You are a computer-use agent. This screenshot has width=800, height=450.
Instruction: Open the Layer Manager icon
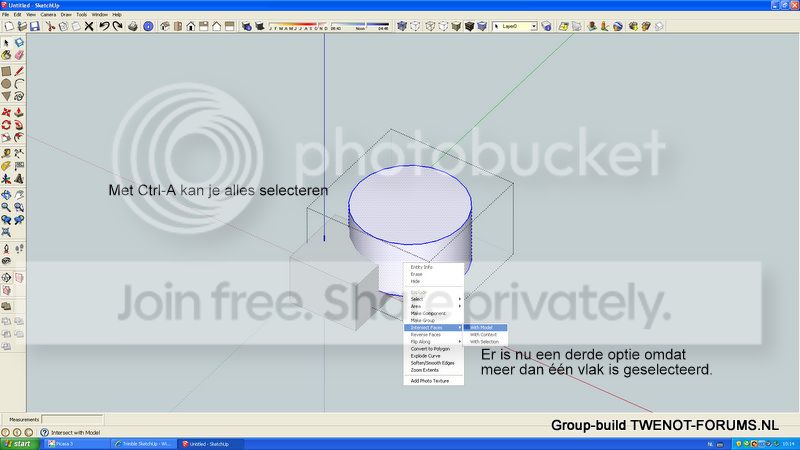(x=546, y=26)
